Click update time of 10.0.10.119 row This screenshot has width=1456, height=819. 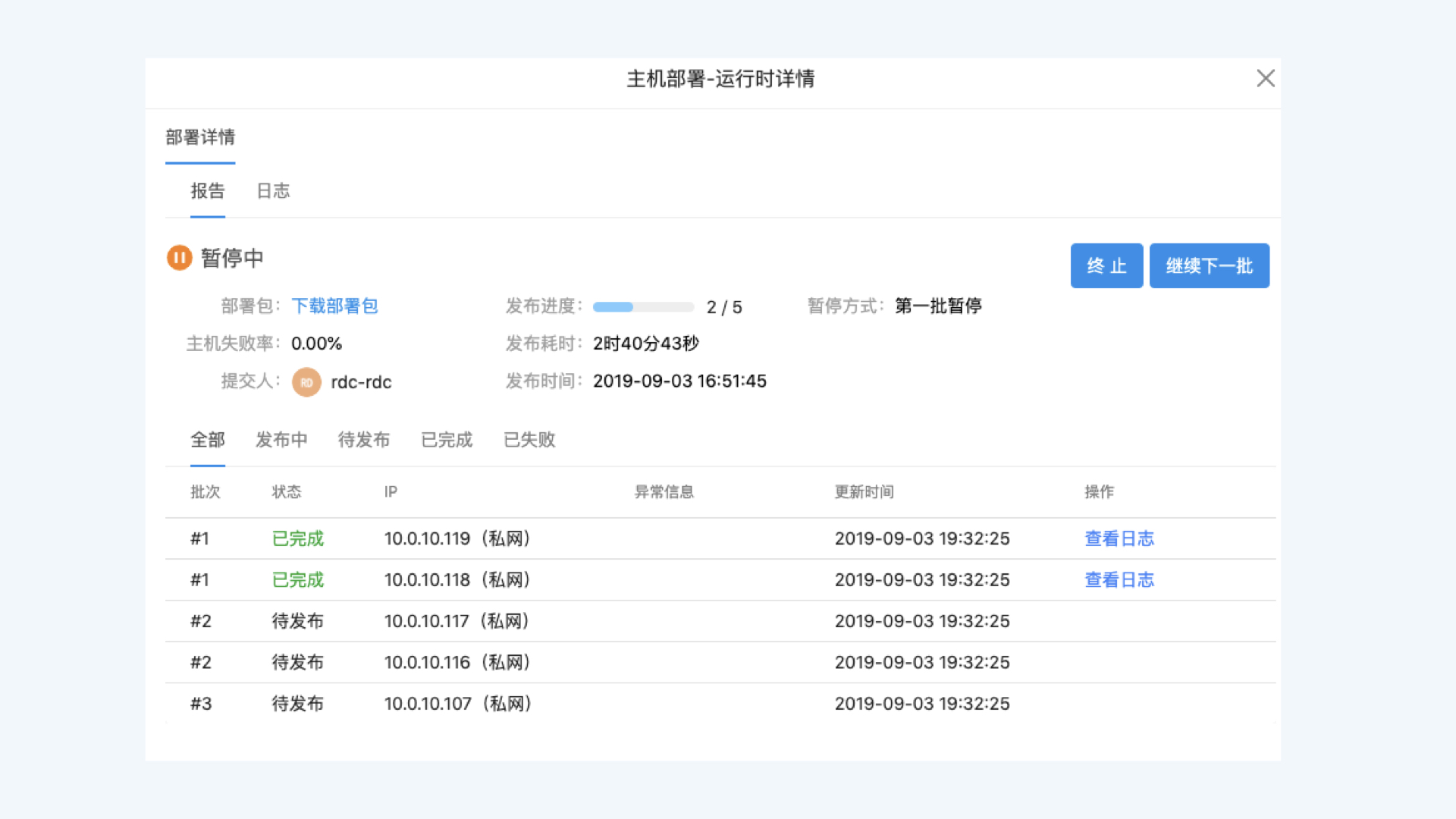922,538
